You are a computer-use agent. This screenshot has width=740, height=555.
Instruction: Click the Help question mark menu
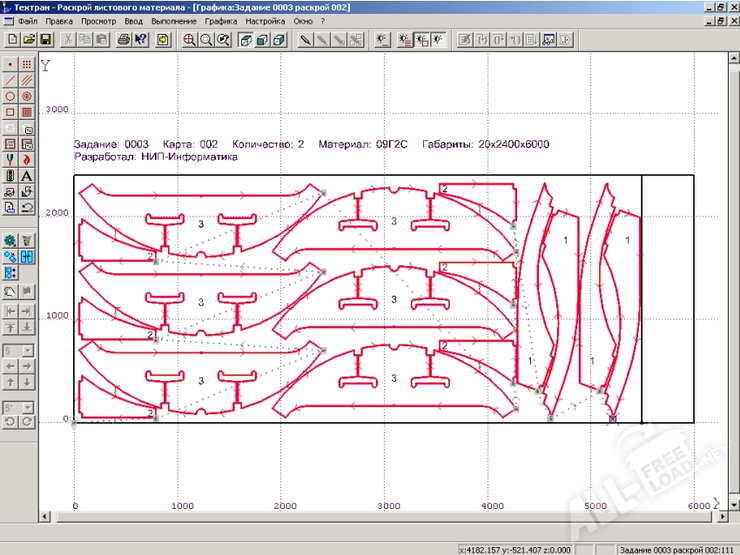[x=323, y=21]
